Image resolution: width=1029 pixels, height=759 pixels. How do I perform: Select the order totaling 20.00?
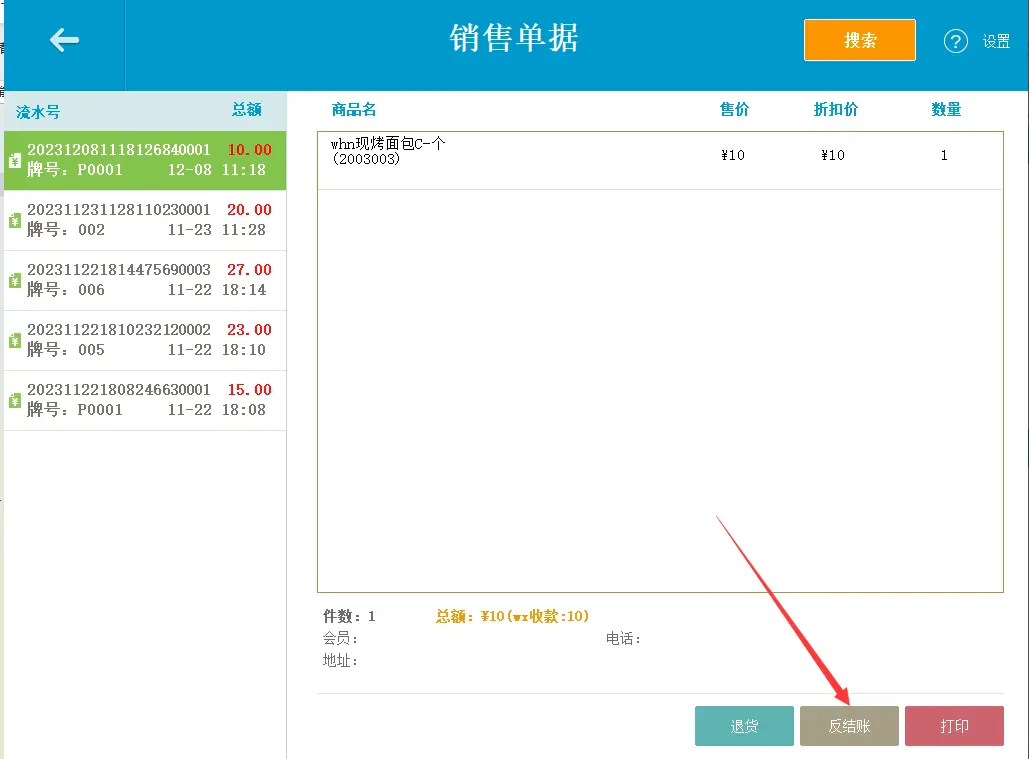(x=145, y=220)
